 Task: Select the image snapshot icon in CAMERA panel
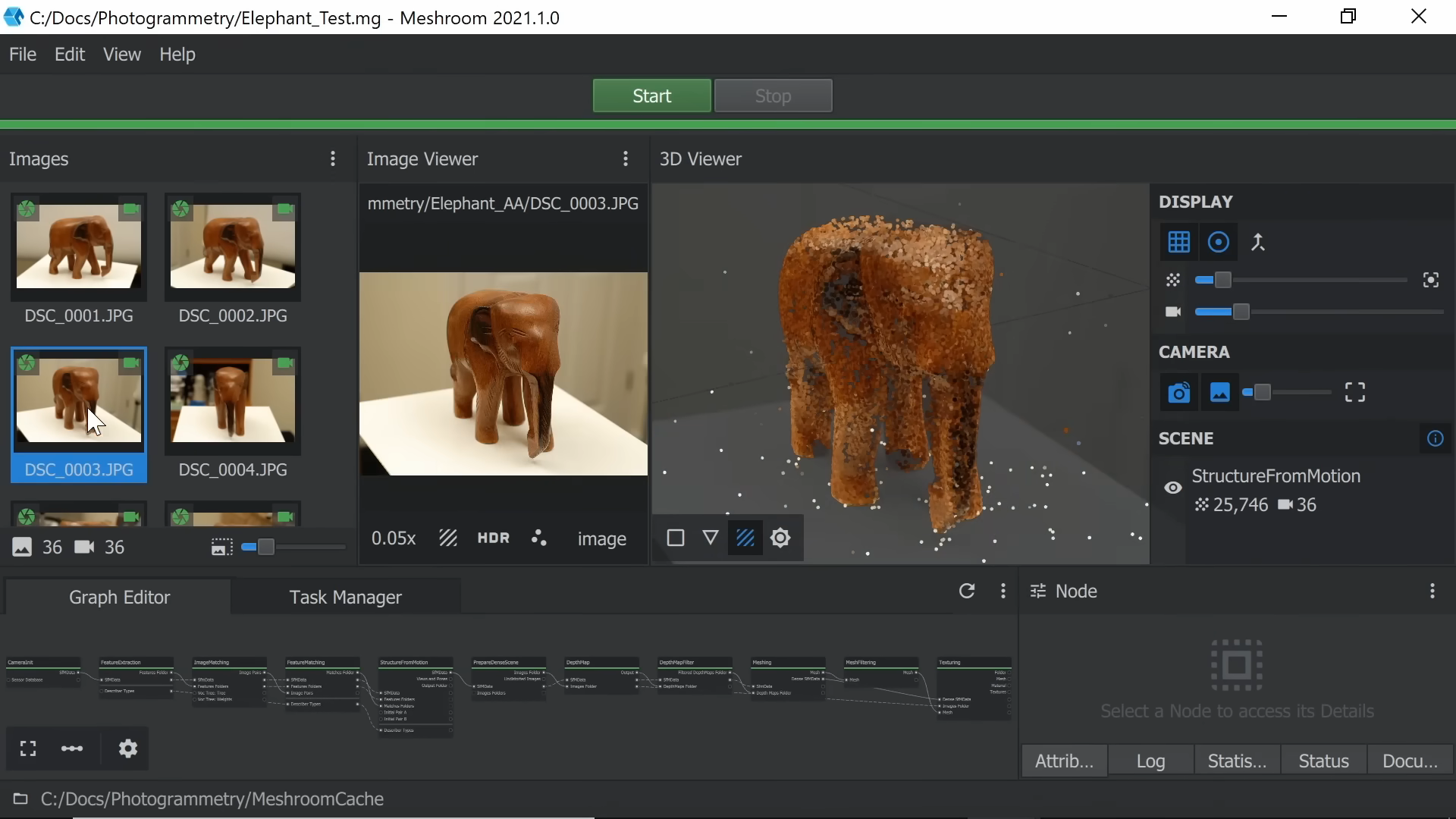[1220, 392]
